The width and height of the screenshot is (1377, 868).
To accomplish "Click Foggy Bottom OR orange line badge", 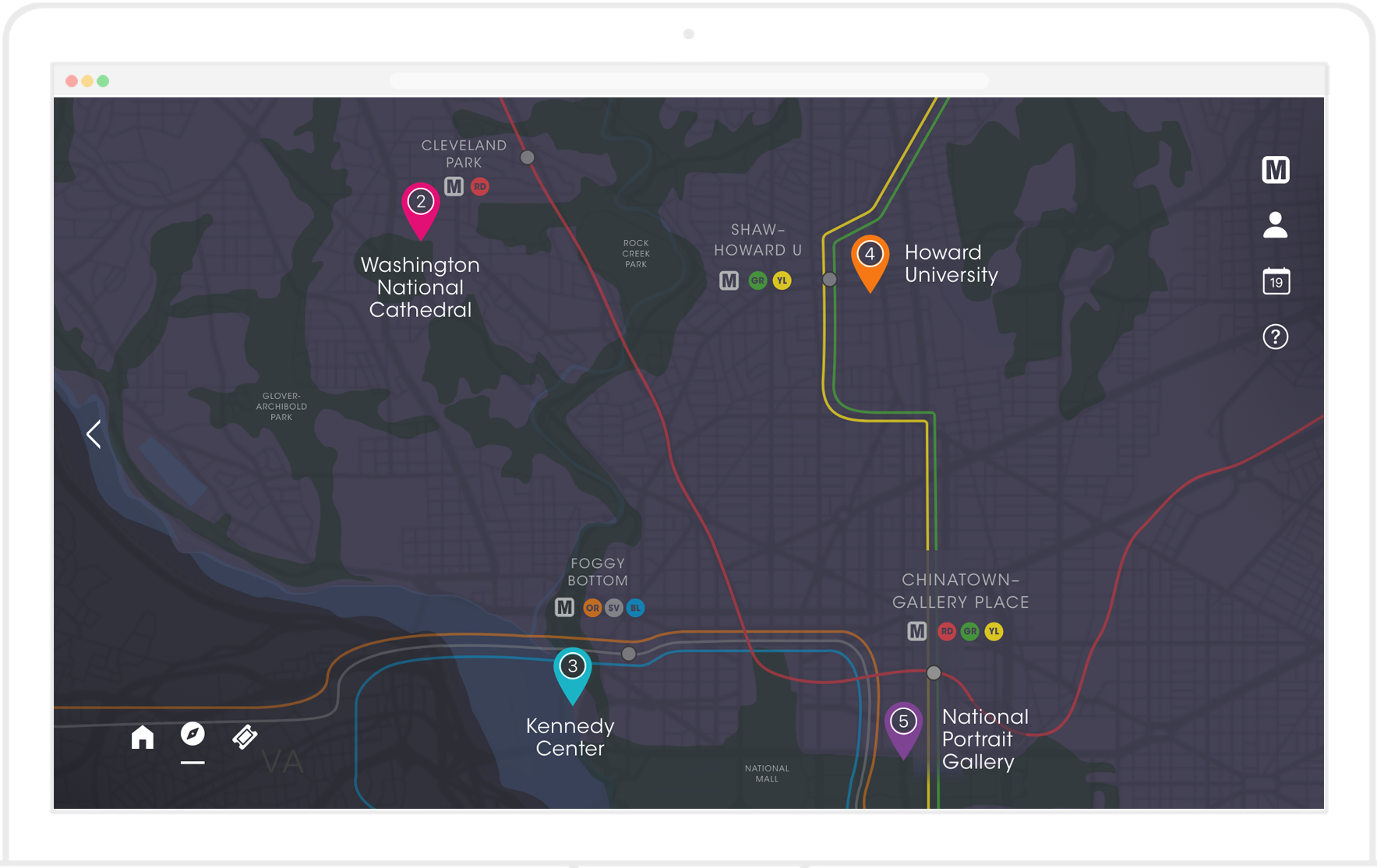I will click(592, 608).
